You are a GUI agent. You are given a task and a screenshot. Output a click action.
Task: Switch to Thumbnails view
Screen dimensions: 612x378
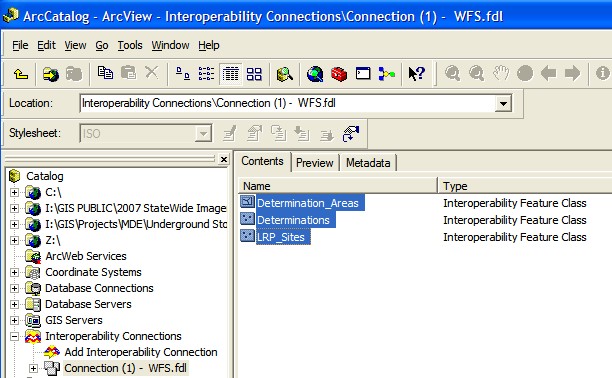tap(254, 73)
